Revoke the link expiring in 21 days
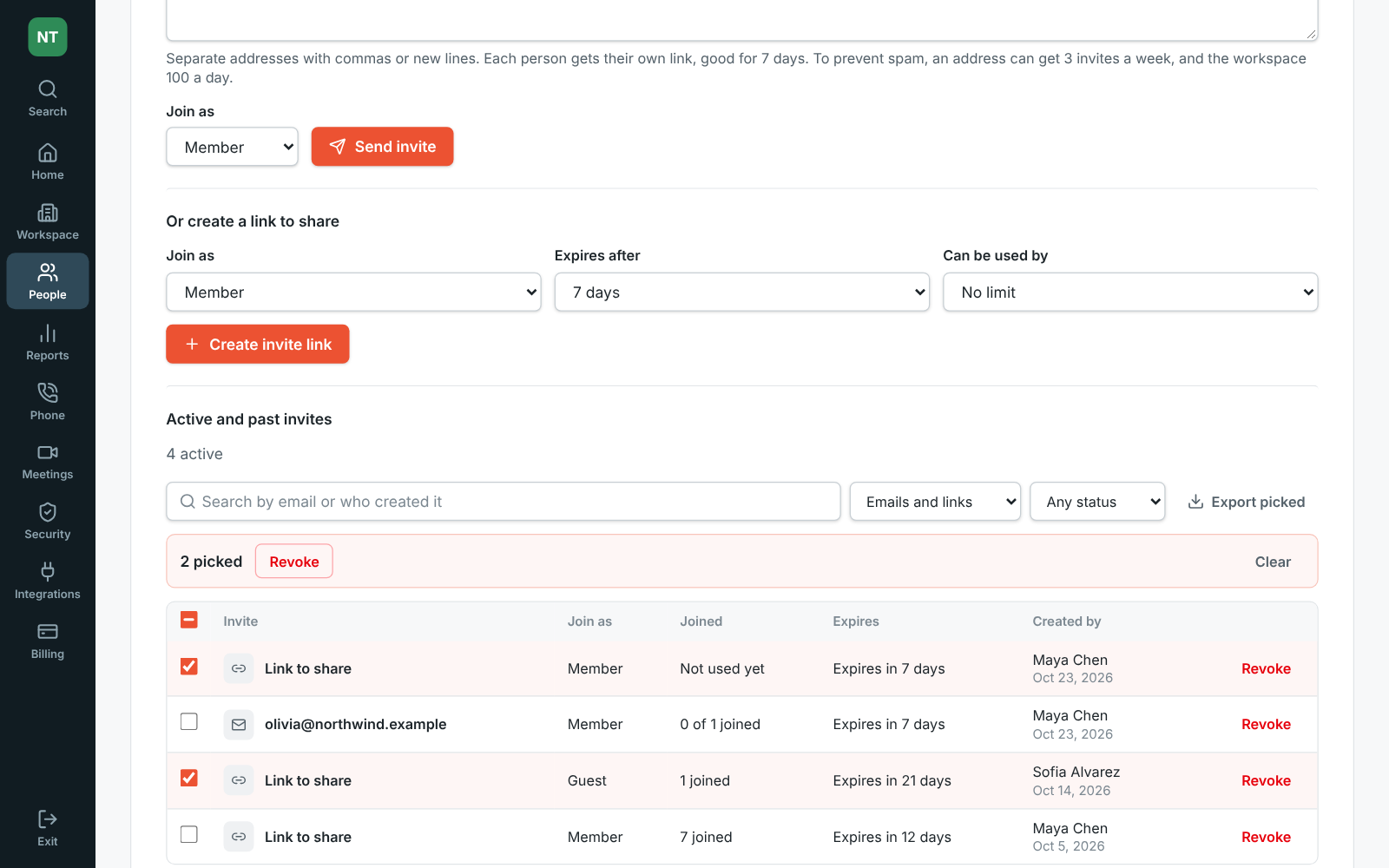Screen dimensions: 1389x868 (1266, 780)
